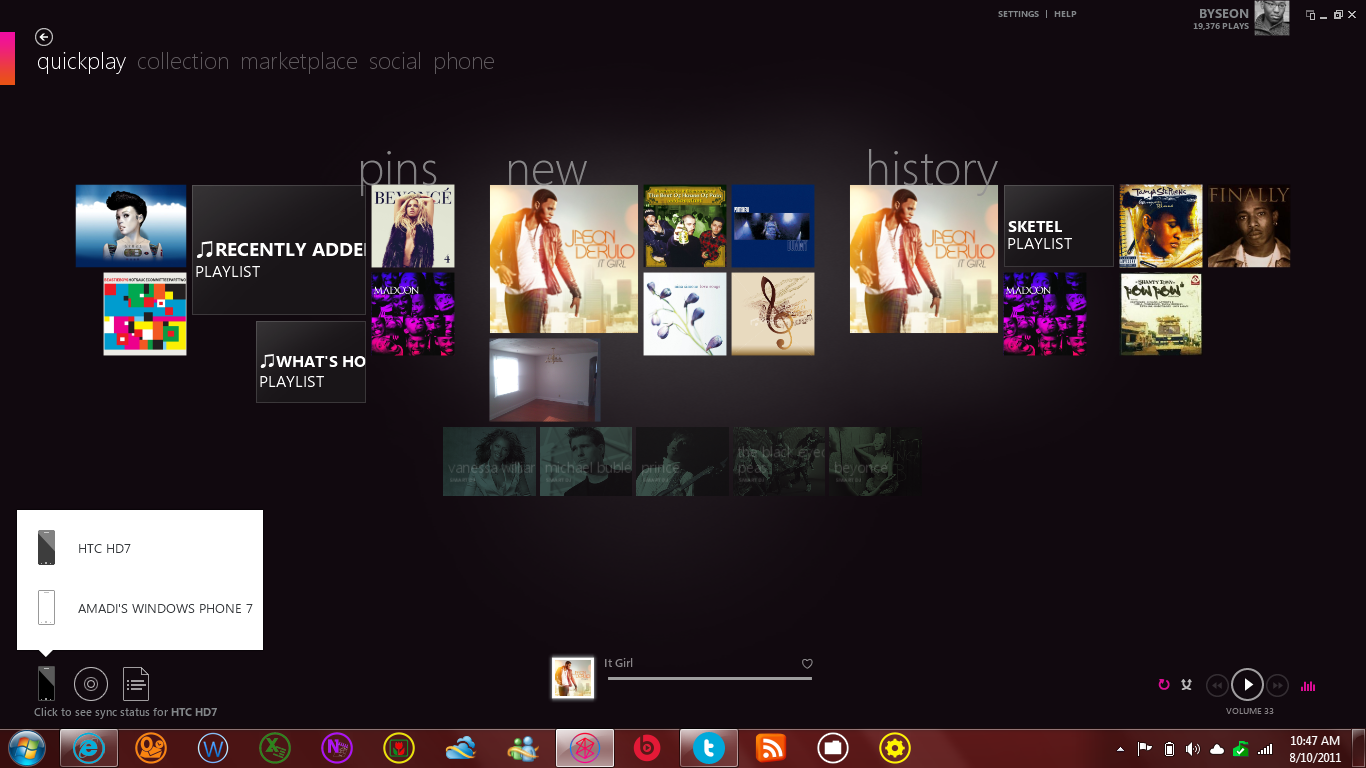Open the colorful squares album cover in pins
The image size is (1366, 768).
pyautogui.click(x=145, y=314)
